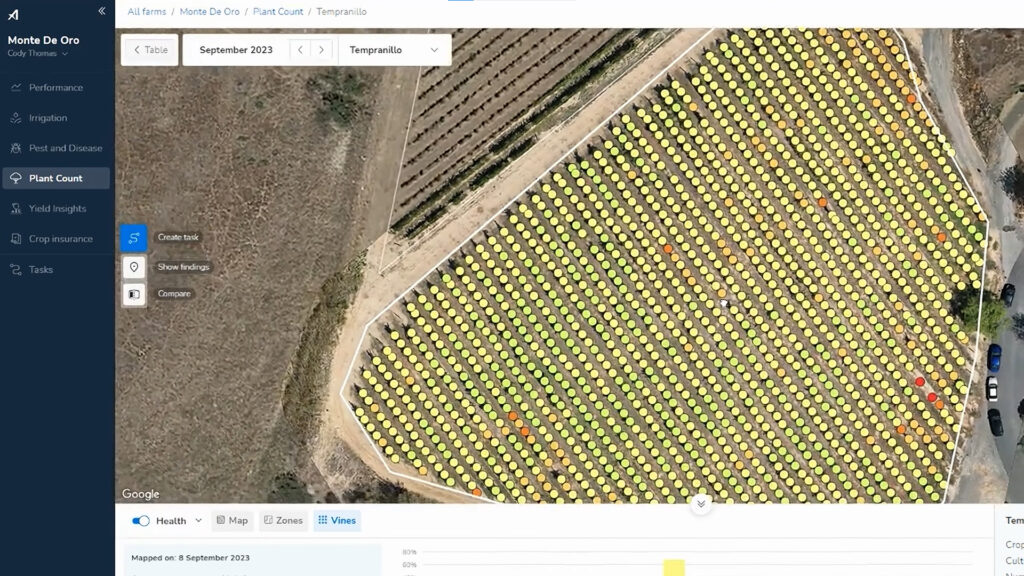The image size is (1024, 576).
Task: Go to the next month
Action: [x=321, y=50]
